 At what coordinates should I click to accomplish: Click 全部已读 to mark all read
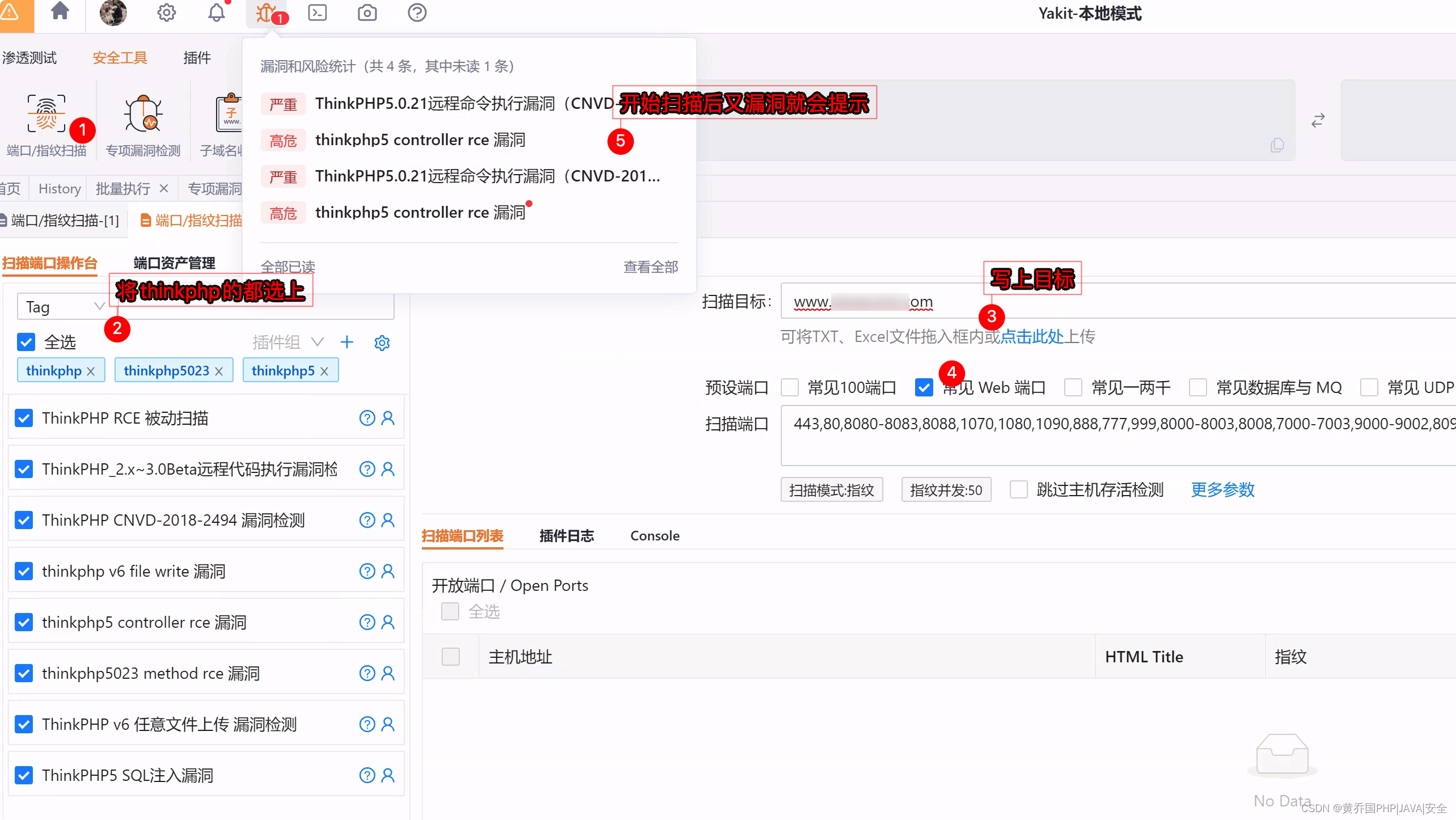288,267
